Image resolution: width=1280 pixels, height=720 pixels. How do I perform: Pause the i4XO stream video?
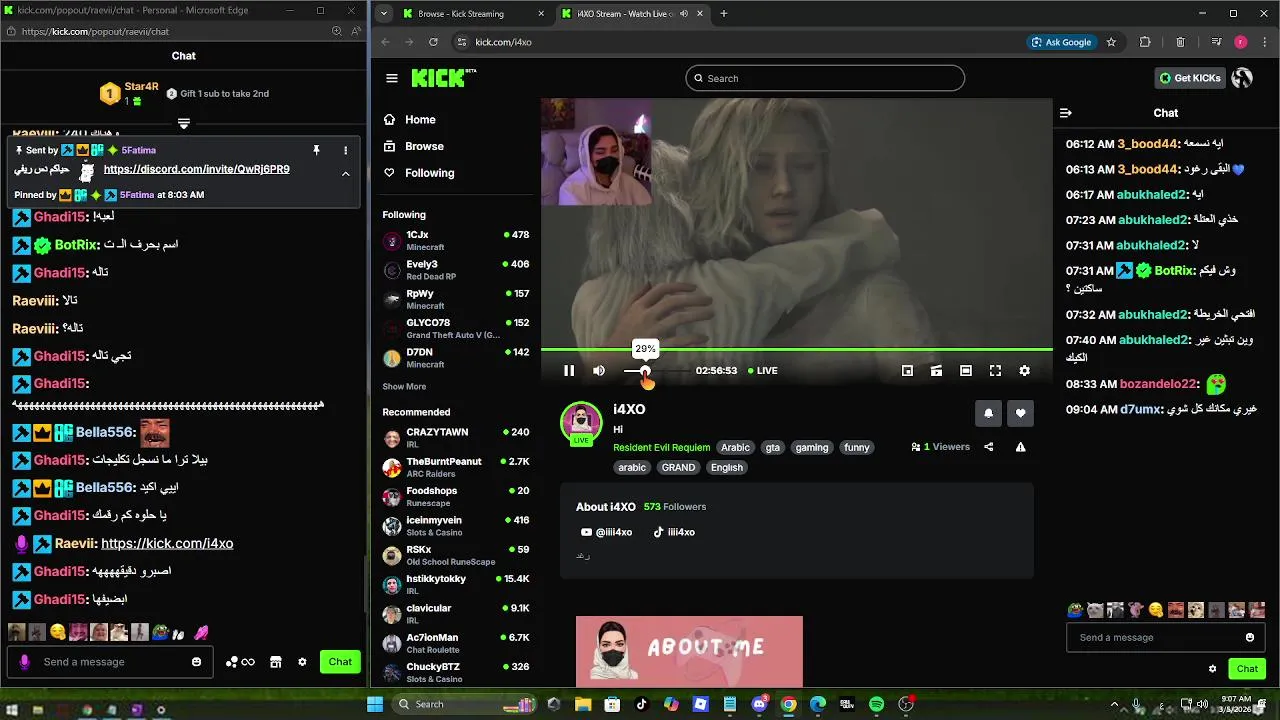coord(569,371)
